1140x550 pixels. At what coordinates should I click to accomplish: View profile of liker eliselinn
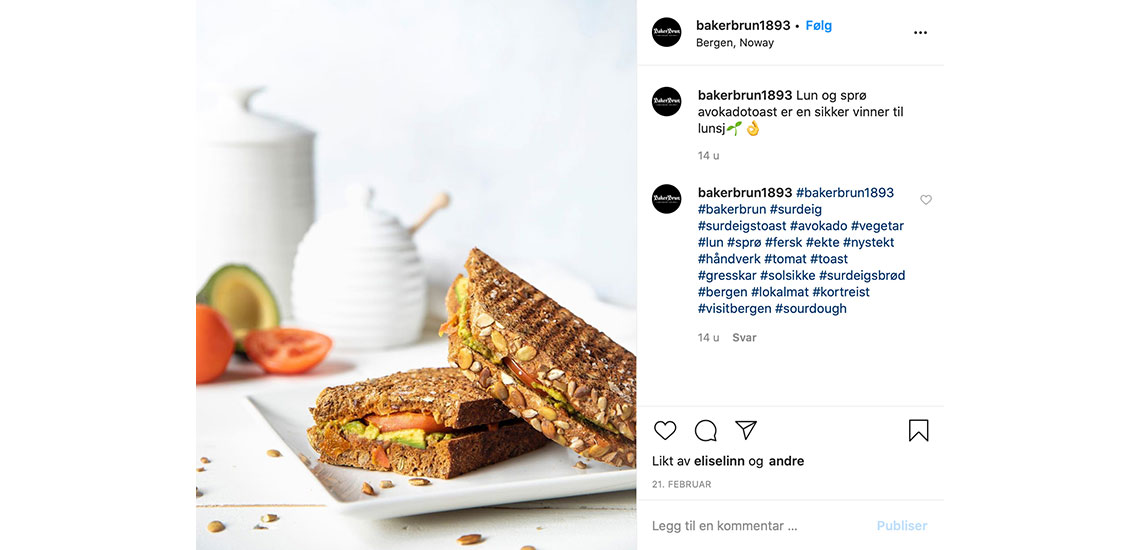[x=719, y=461]
